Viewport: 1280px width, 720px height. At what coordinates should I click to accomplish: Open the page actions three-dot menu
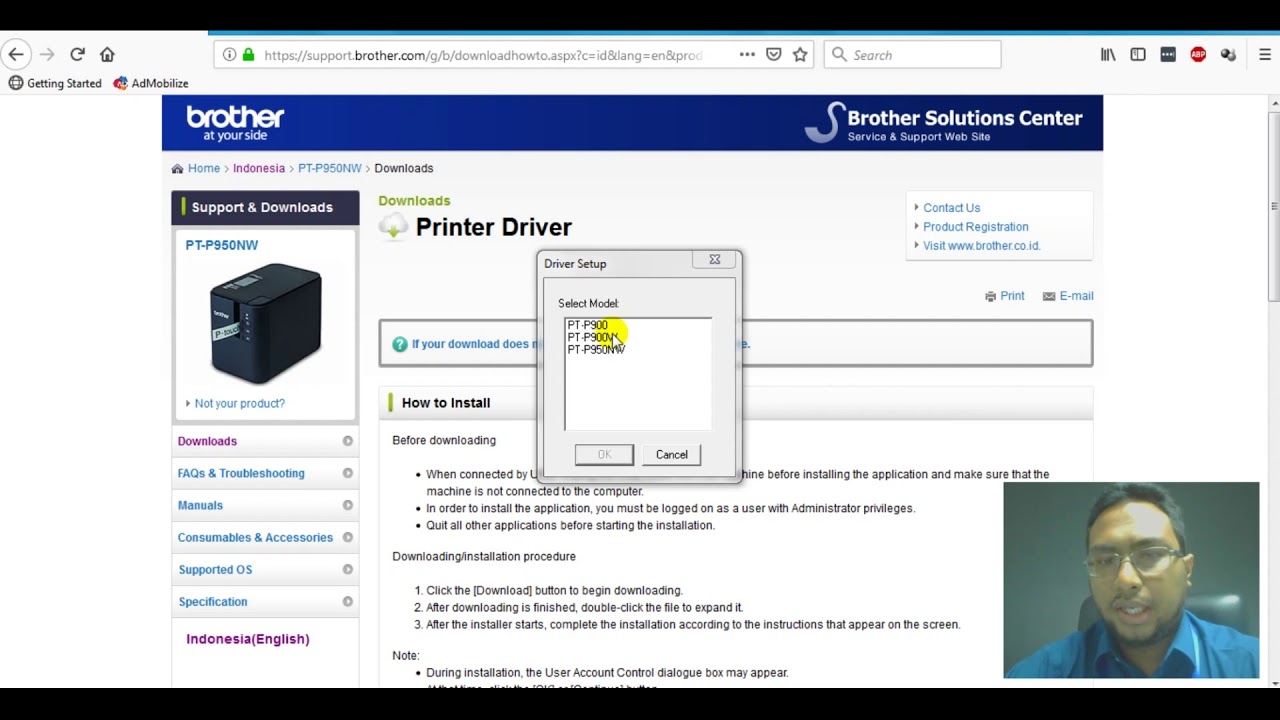click(x=747, y=55)
